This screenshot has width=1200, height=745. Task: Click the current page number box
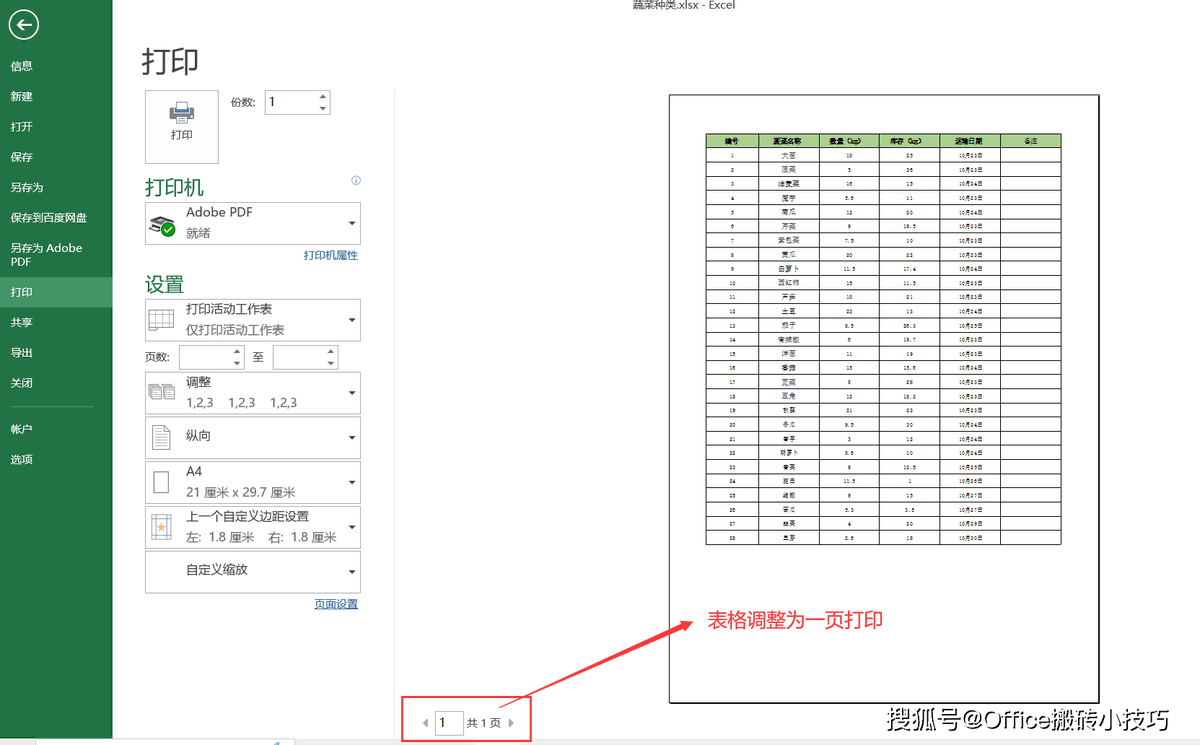pyautogui.click(x=449, y=722)
